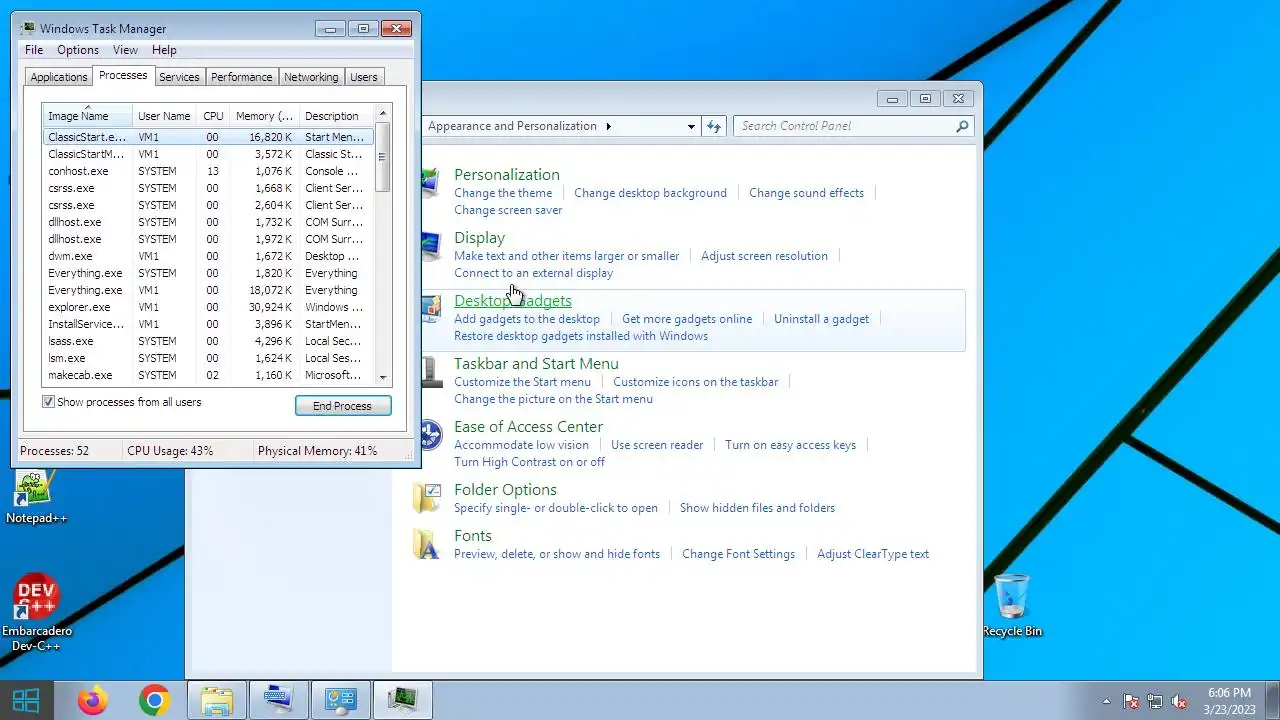The width and height of the screenshot is (1280, 720).
Task: Click Show hidden files and folders
Action: (757, 508)
